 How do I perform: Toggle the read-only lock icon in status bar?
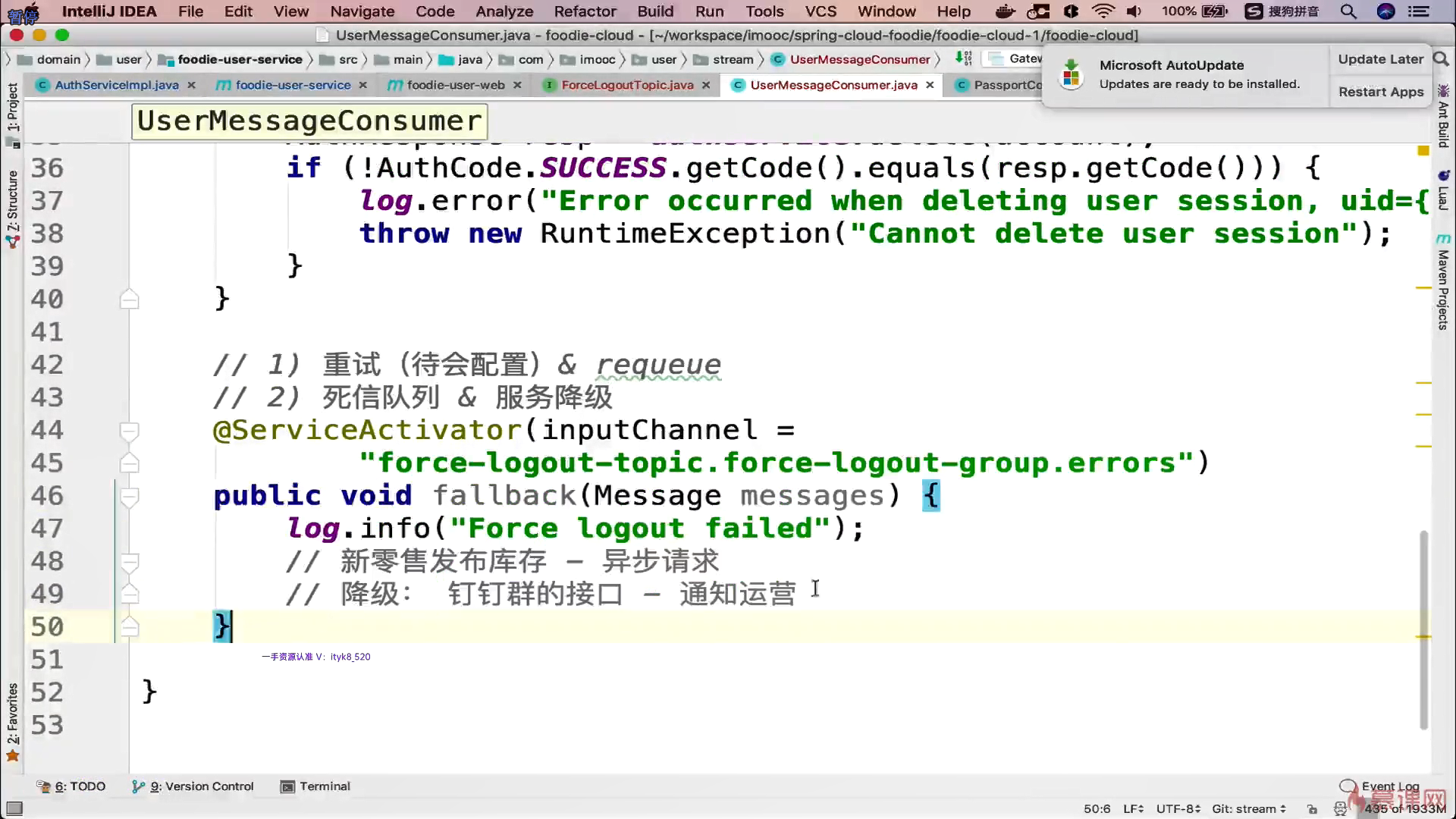click(x=1313, y=808)
